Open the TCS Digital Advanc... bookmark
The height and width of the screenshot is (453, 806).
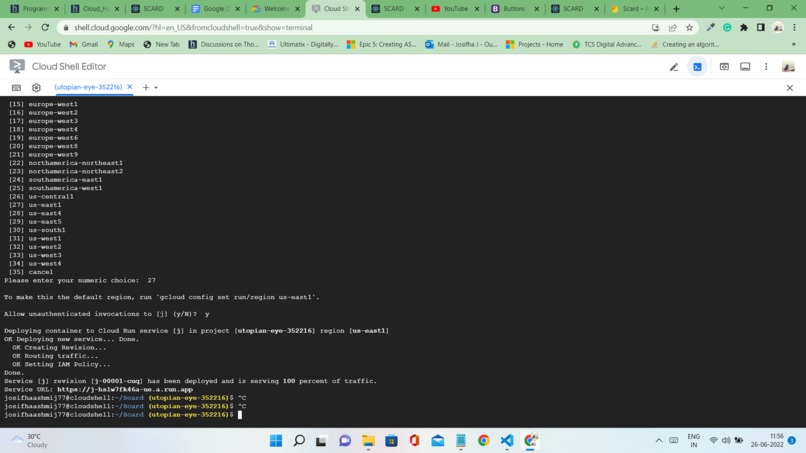pyautogui.click(x=607, y=45)
